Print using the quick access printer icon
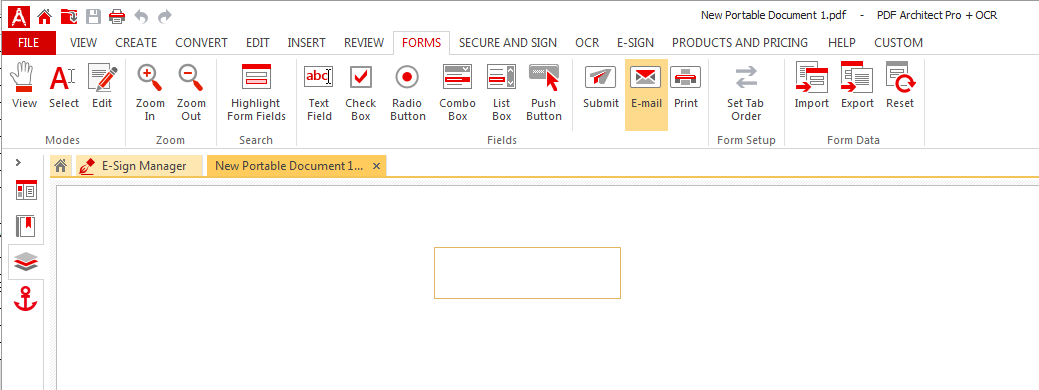 click(117, 16)
